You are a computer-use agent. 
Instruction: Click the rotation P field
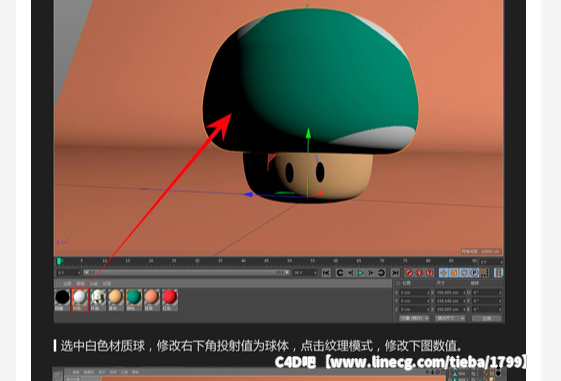(487, 301)
